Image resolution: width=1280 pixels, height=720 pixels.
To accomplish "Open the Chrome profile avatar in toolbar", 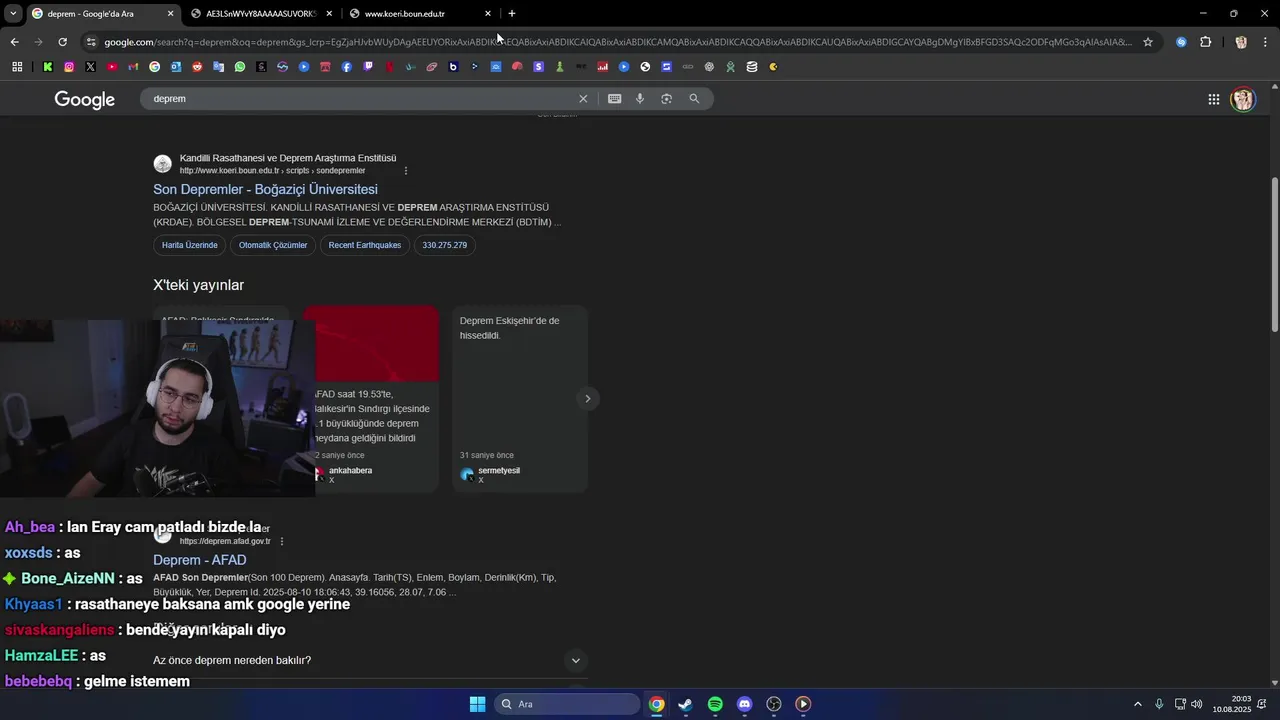I will [1241, 42].
